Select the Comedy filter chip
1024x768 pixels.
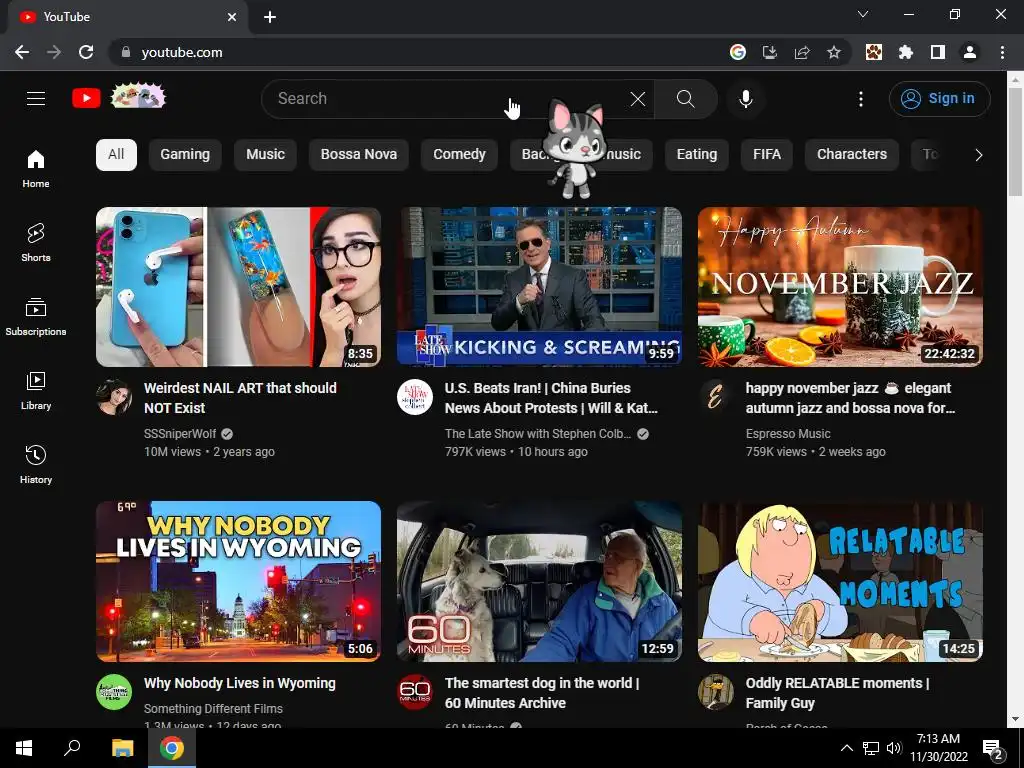459,155
